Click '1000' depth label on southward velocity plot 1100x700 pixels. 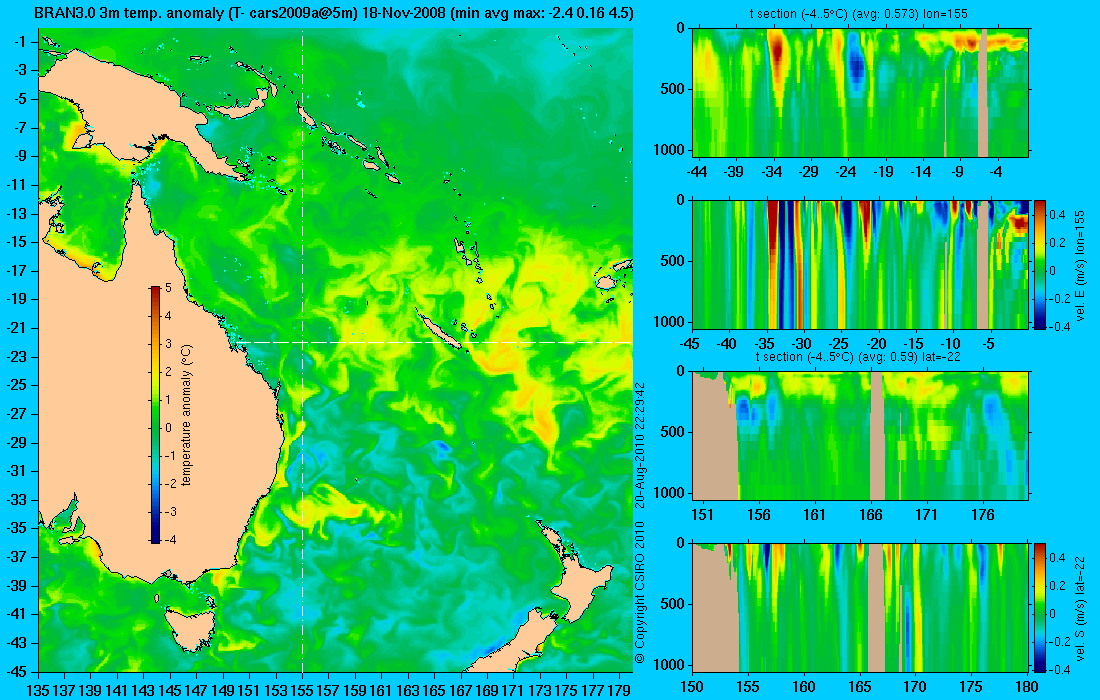(x=670, y=664)
